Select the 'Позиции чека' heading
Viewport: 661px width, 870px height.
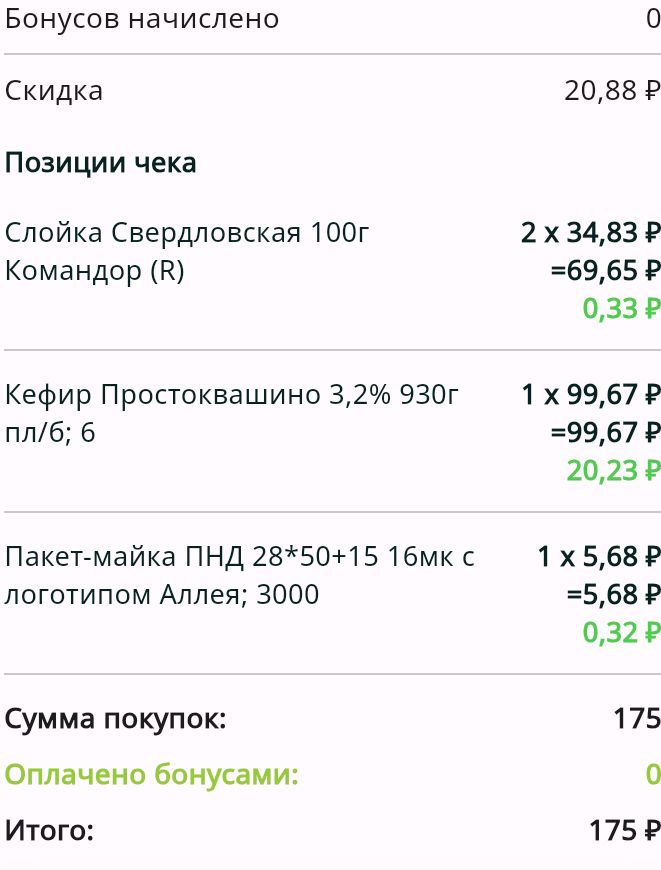click(100, 163)
